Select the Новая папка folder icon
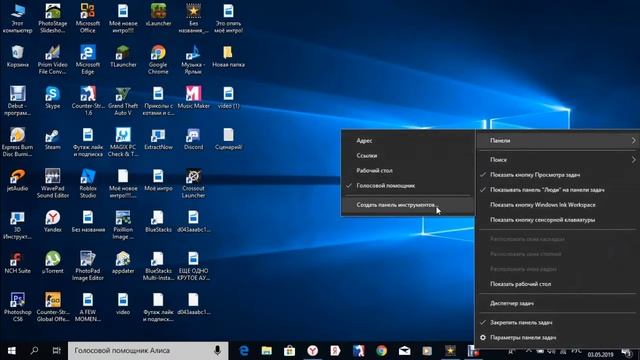 pos(228,56)
